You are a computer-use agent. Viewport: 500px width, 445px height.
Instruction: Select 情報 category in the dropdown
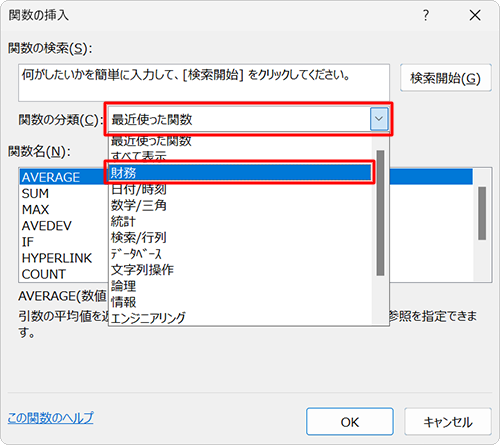pyautogui.click(x=240, y=302)
